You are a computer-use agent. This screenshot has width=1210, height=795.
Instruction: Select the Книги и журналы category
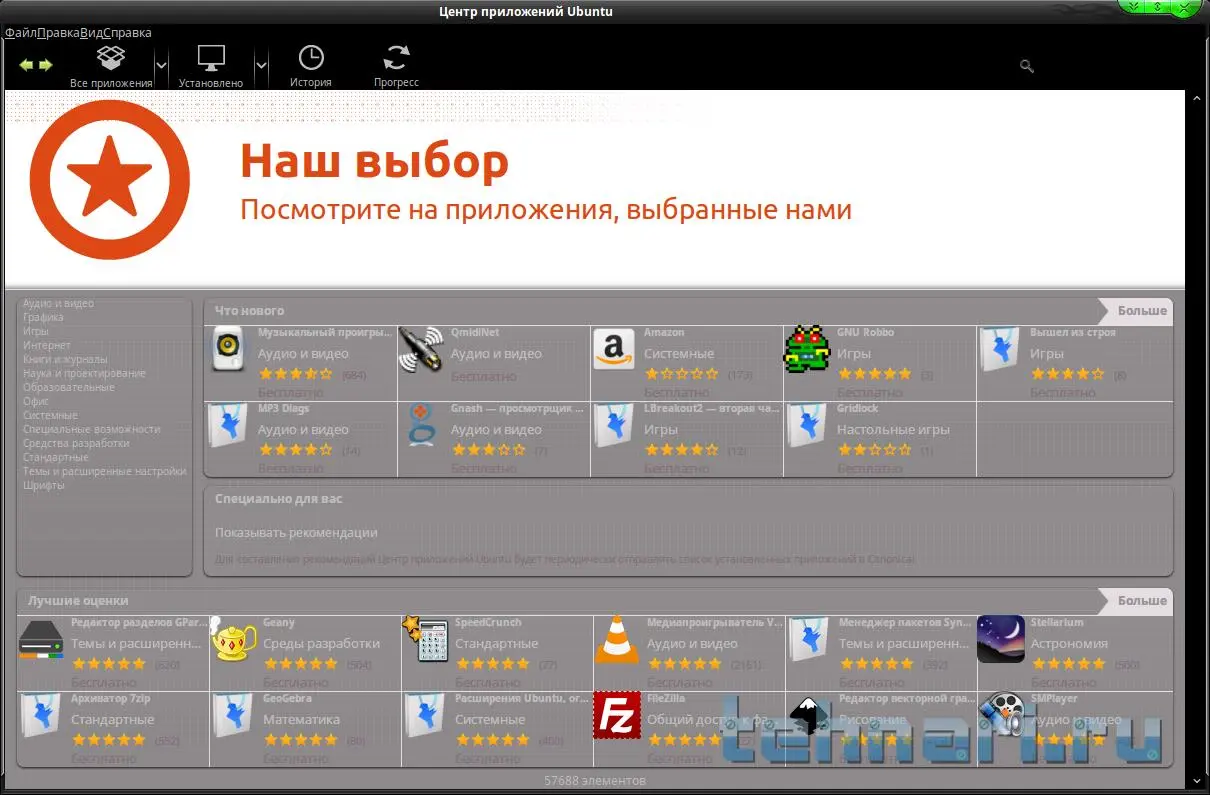(x=65, y=359)
